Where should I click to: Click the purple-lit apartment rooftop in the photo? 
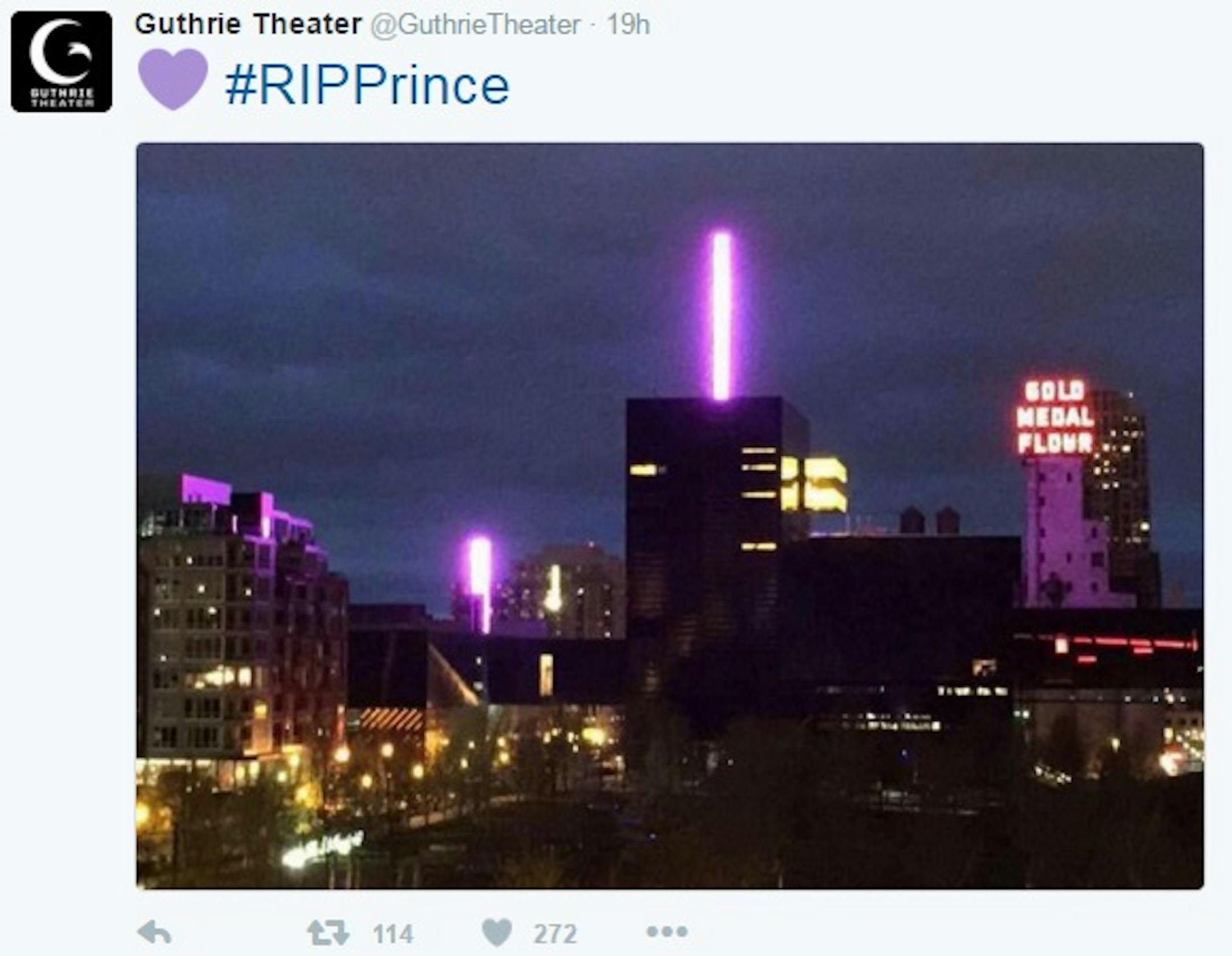[x=246, y=508]
